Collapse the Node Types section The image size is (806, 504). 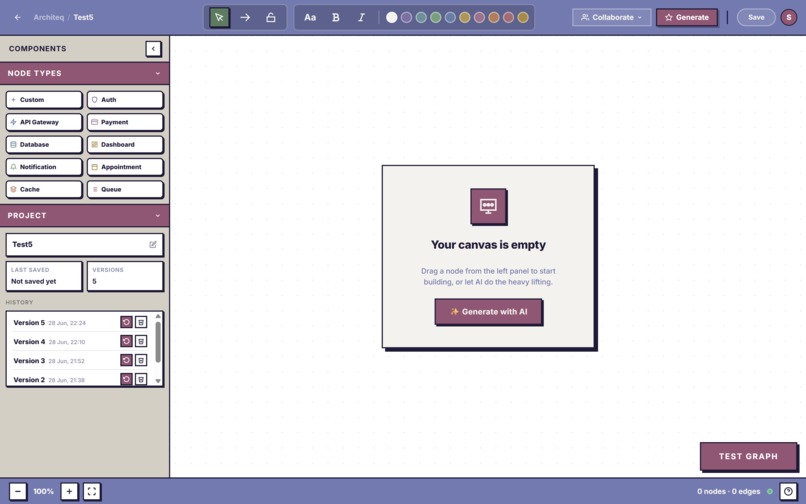pyautogui.click(x=158, y=74)
